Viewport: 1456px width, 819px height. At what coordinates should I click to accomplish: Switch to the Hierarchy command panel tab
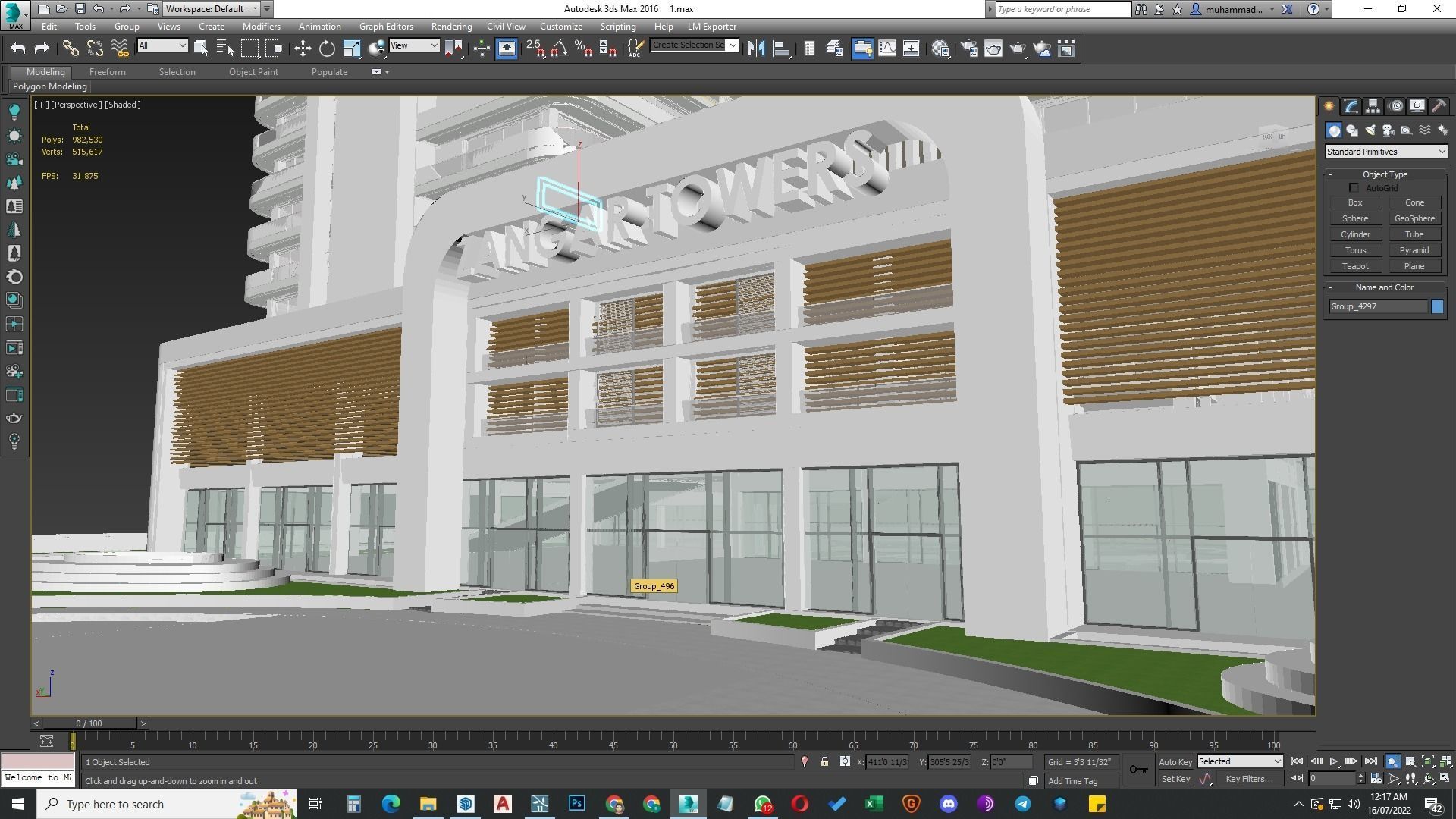1373,106
